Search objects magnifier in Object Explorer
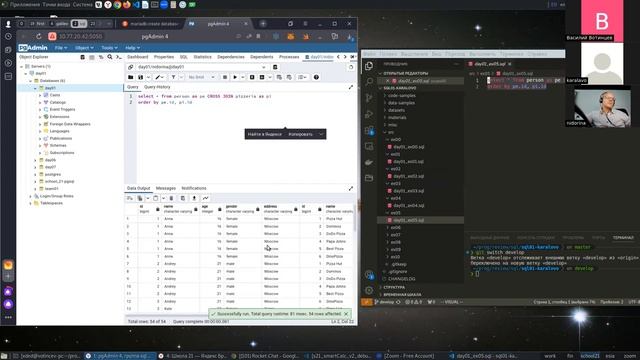640x360 pixels. tap(110, 57)
